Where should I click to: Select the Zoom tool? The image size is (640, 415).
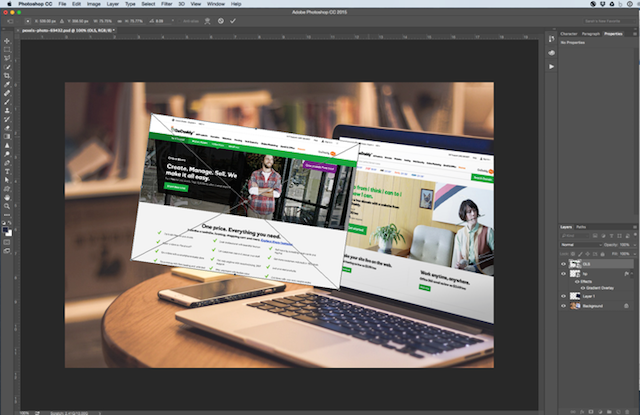point(7,206)
